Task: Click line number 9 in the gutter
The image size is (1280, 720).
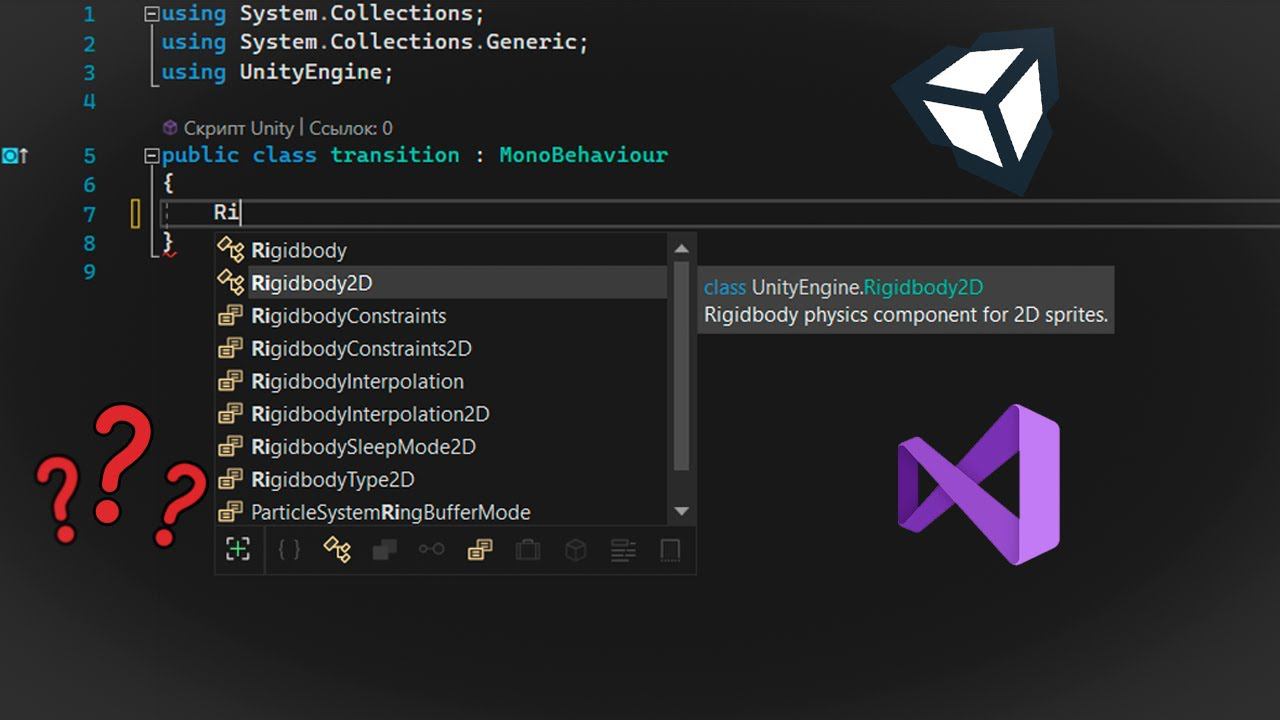Action: pos(89,272)
